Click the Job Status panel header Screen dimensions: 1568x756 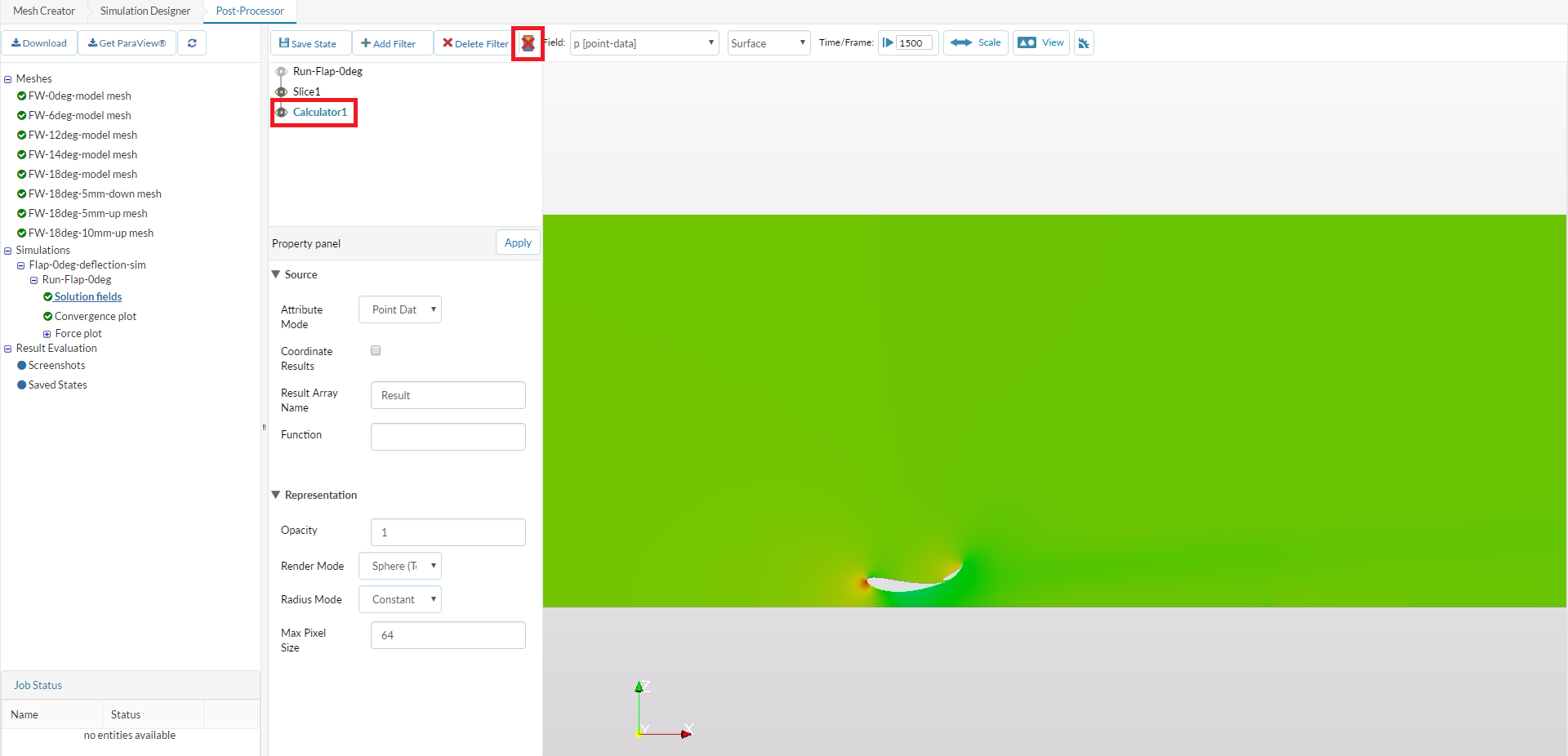131,686
